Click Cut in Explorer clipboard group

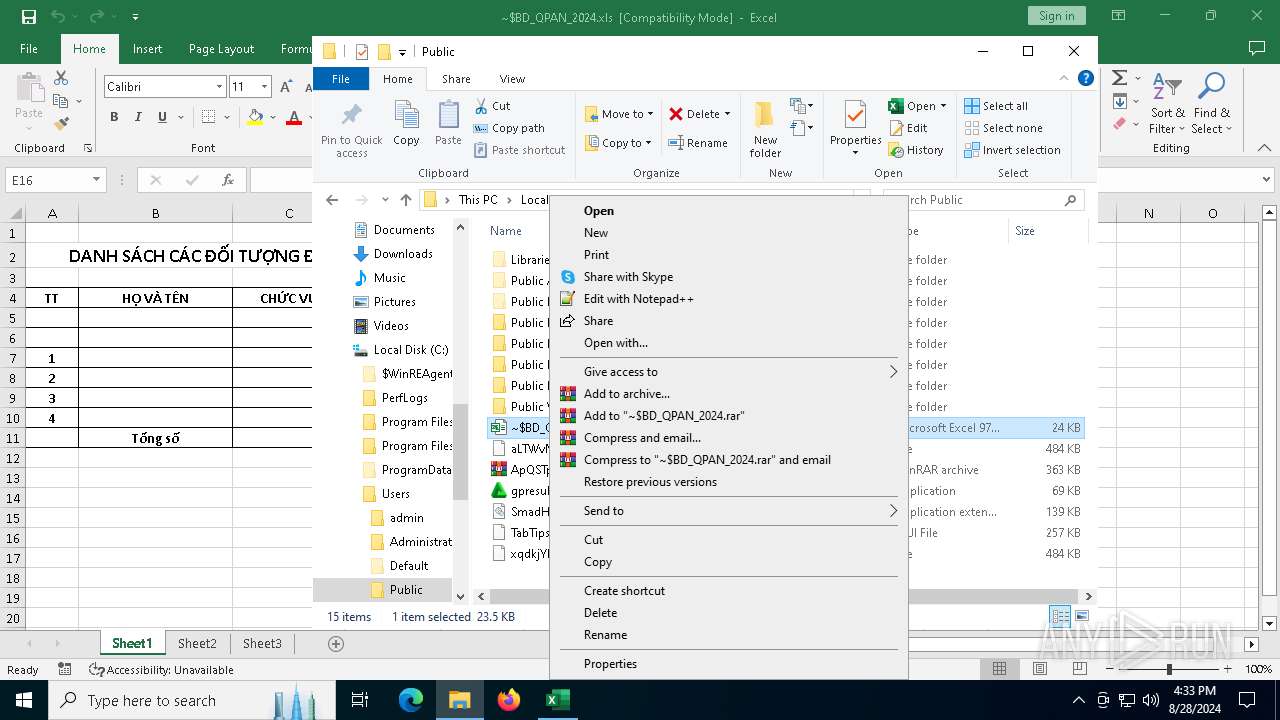click(492, 106)
